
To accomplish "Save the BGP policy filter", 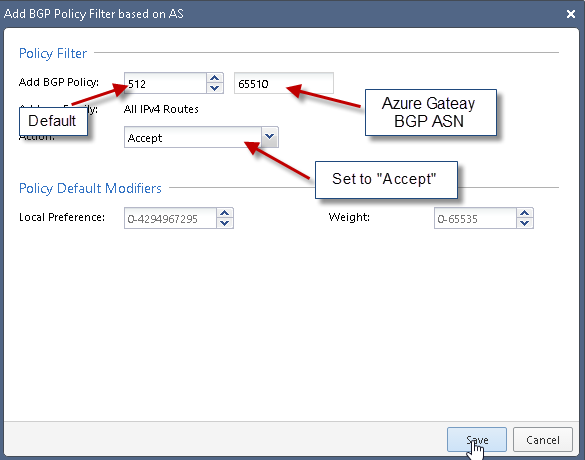I will (477, 440).
